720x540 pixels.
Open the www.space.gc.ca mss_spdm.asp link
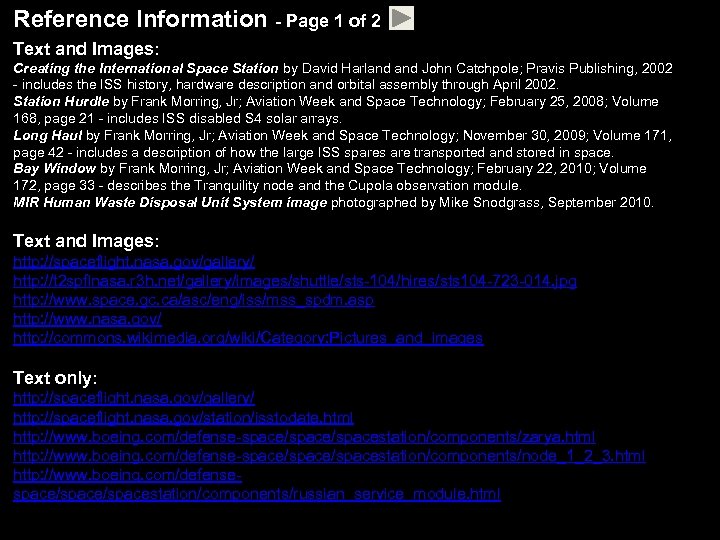(194, 300)
